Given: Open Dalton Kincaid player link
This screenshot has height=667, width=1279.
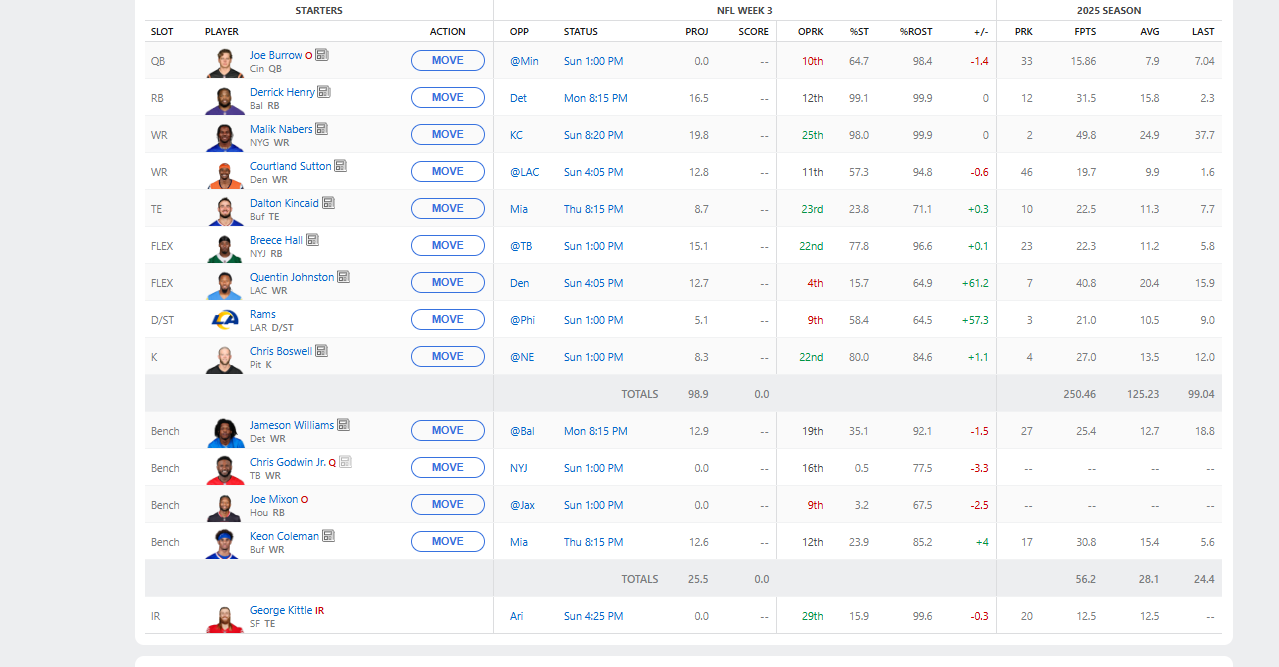Looking at the screenshot, I should (284, 203).
